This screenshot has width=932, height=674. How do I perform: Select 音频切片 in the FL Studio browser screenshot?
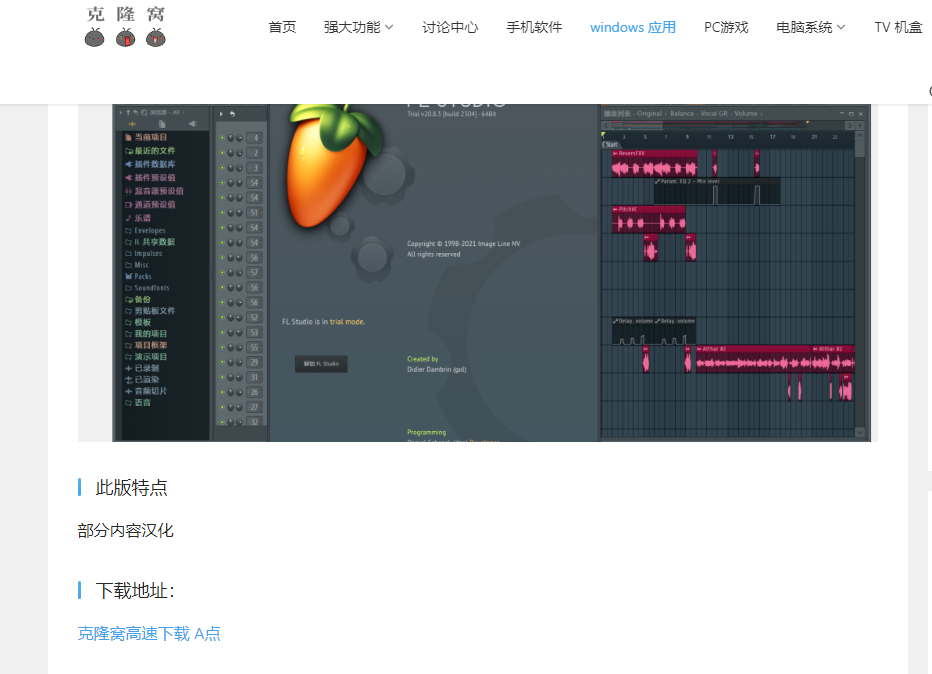(146, 391)
